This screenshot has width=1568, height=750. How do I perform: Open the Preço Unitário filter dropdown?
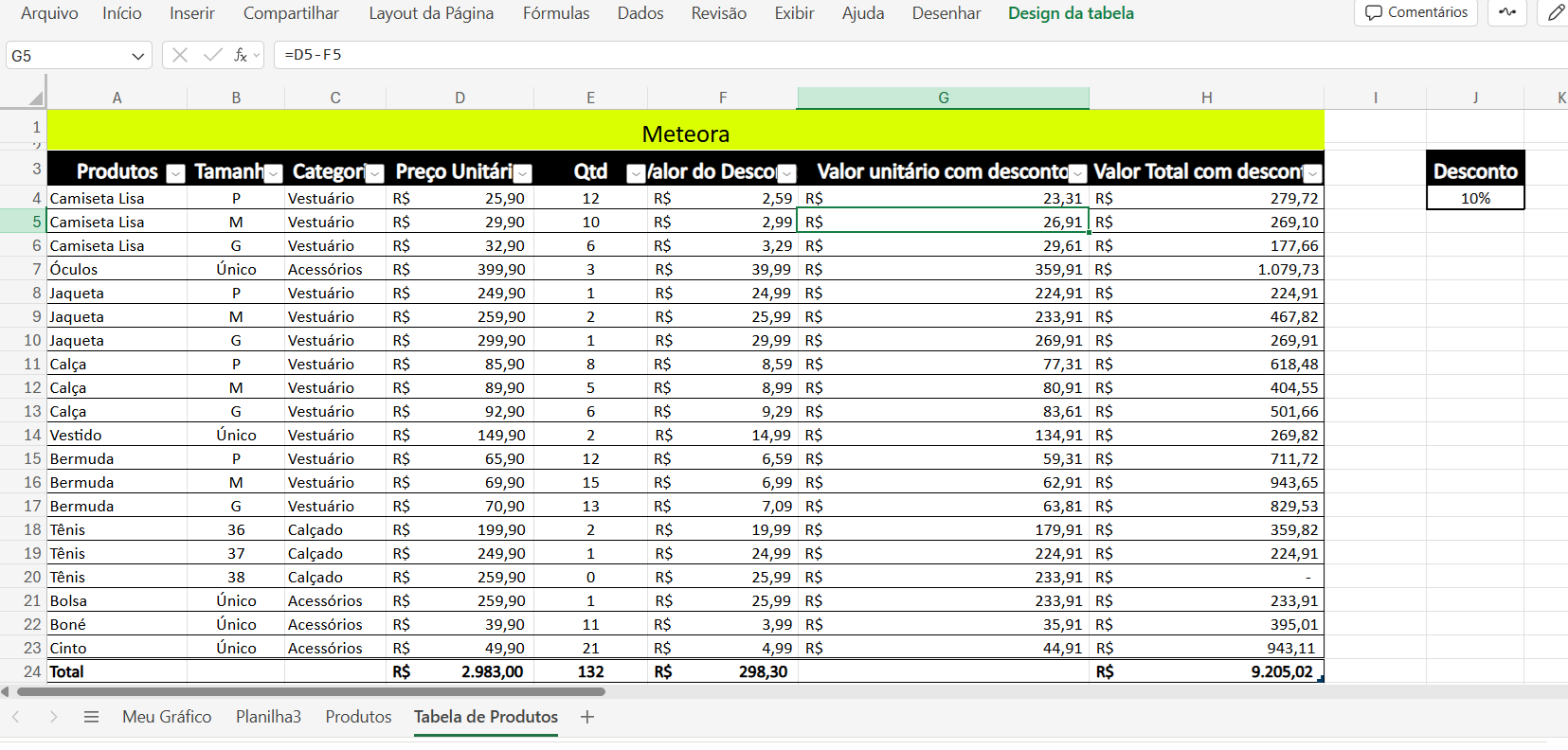(522, 173)
